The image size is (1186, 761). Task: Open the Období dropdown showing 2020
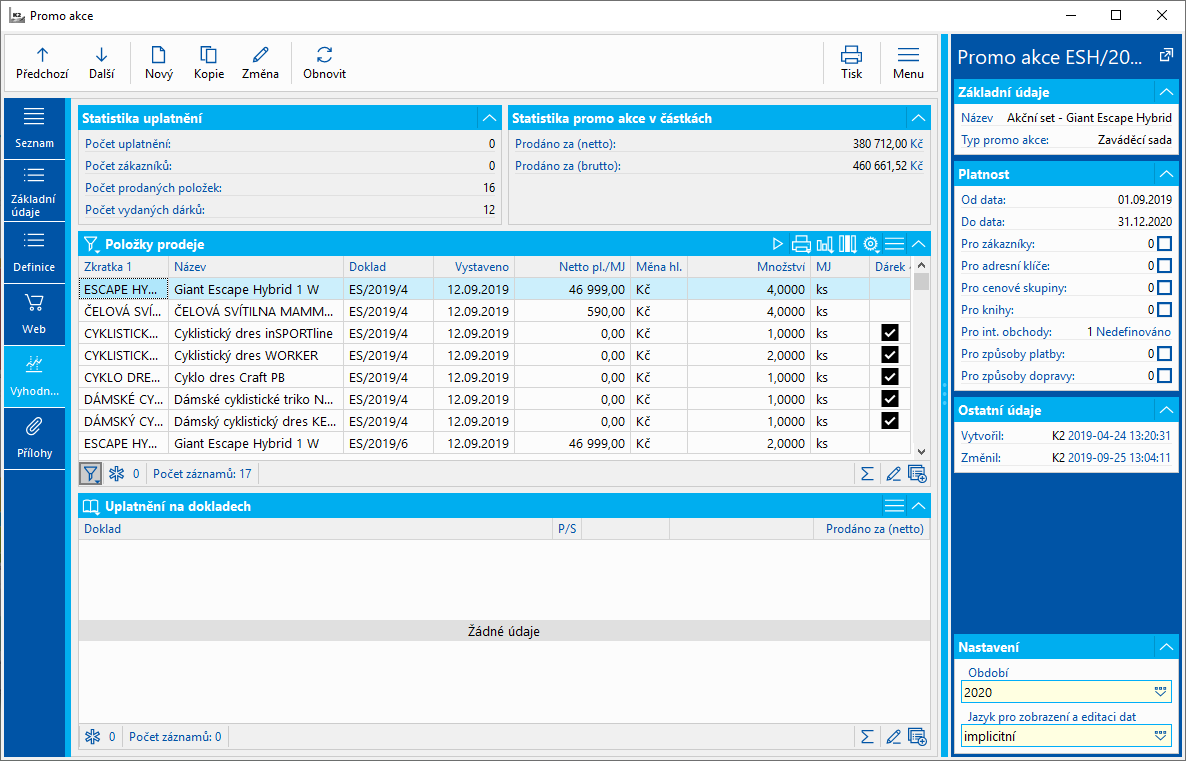(1161, 692)
